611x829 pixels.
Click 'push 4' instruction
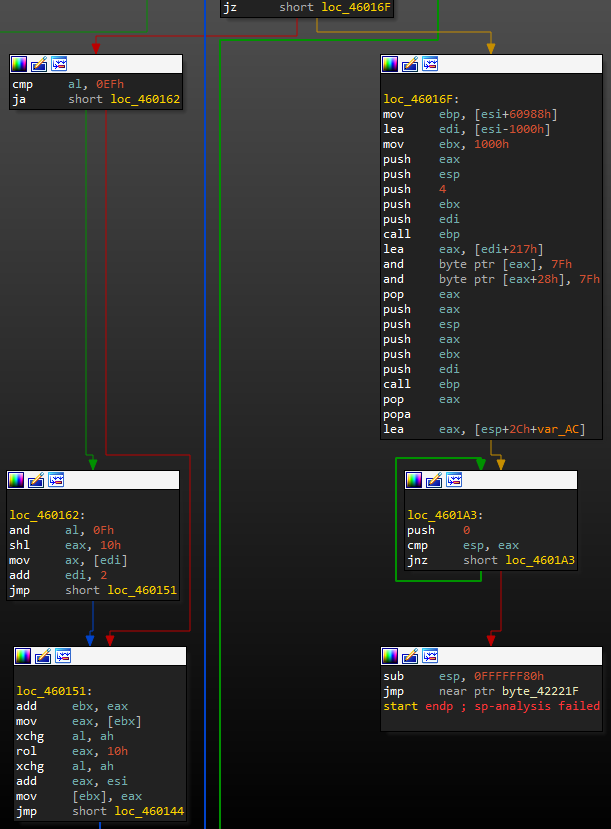pyautogui.click(x=415, y=189)
